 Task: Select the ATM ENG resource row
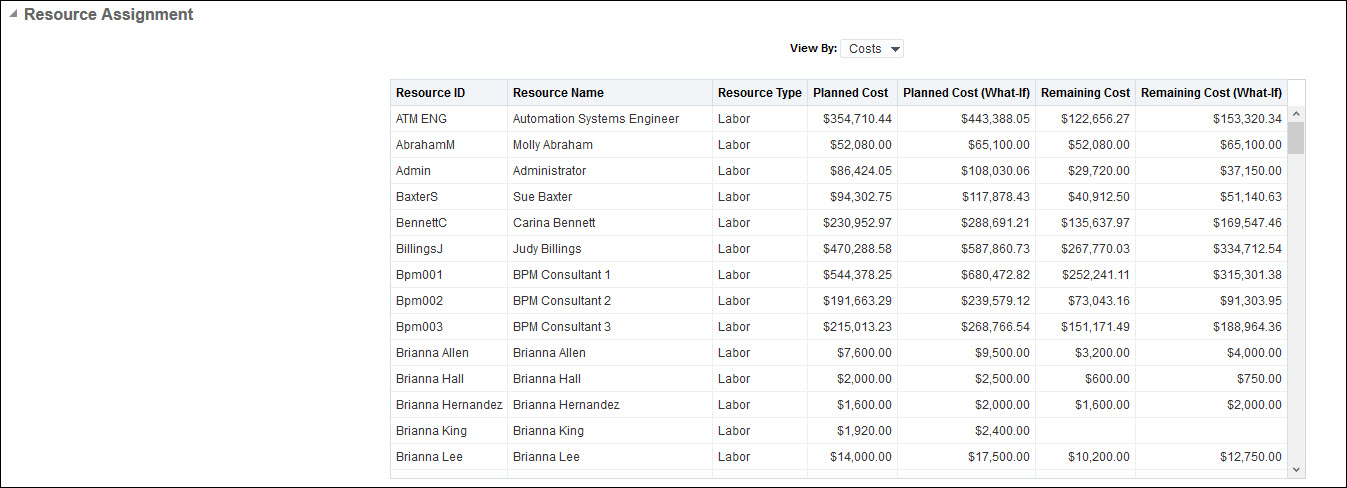[421, 119]
